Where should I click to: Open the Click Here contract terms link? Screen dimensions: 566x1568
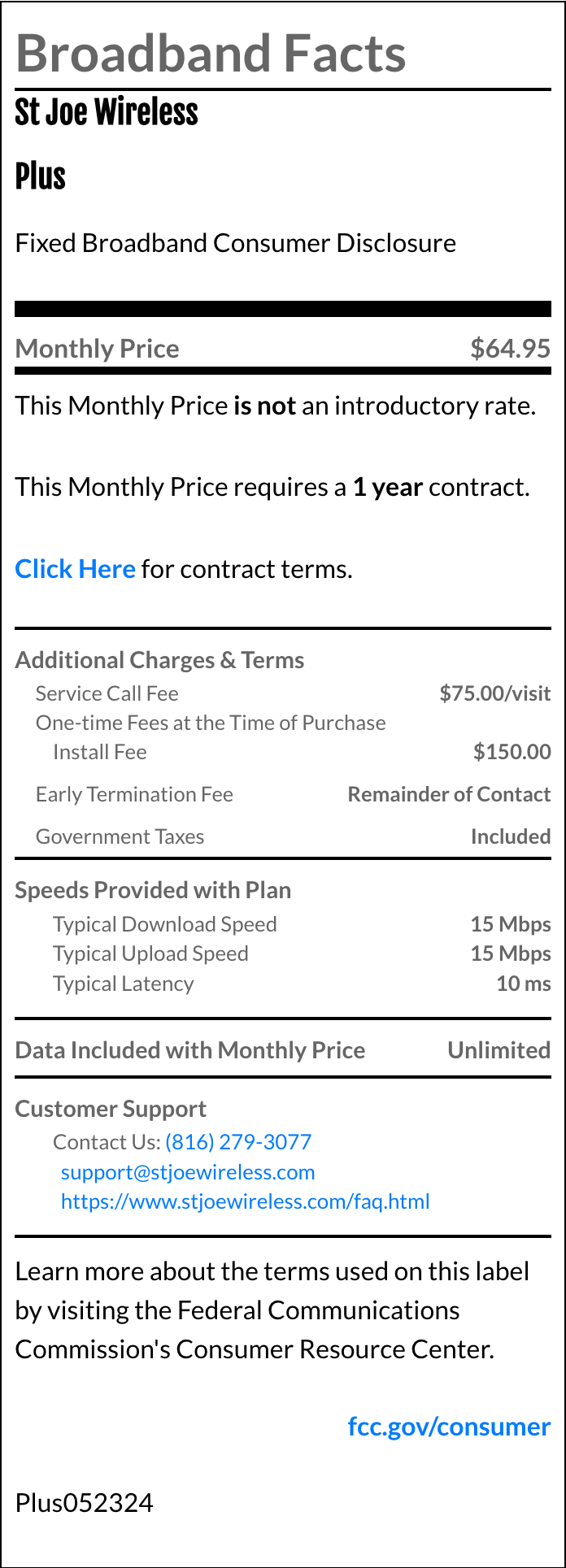point(75,569)
